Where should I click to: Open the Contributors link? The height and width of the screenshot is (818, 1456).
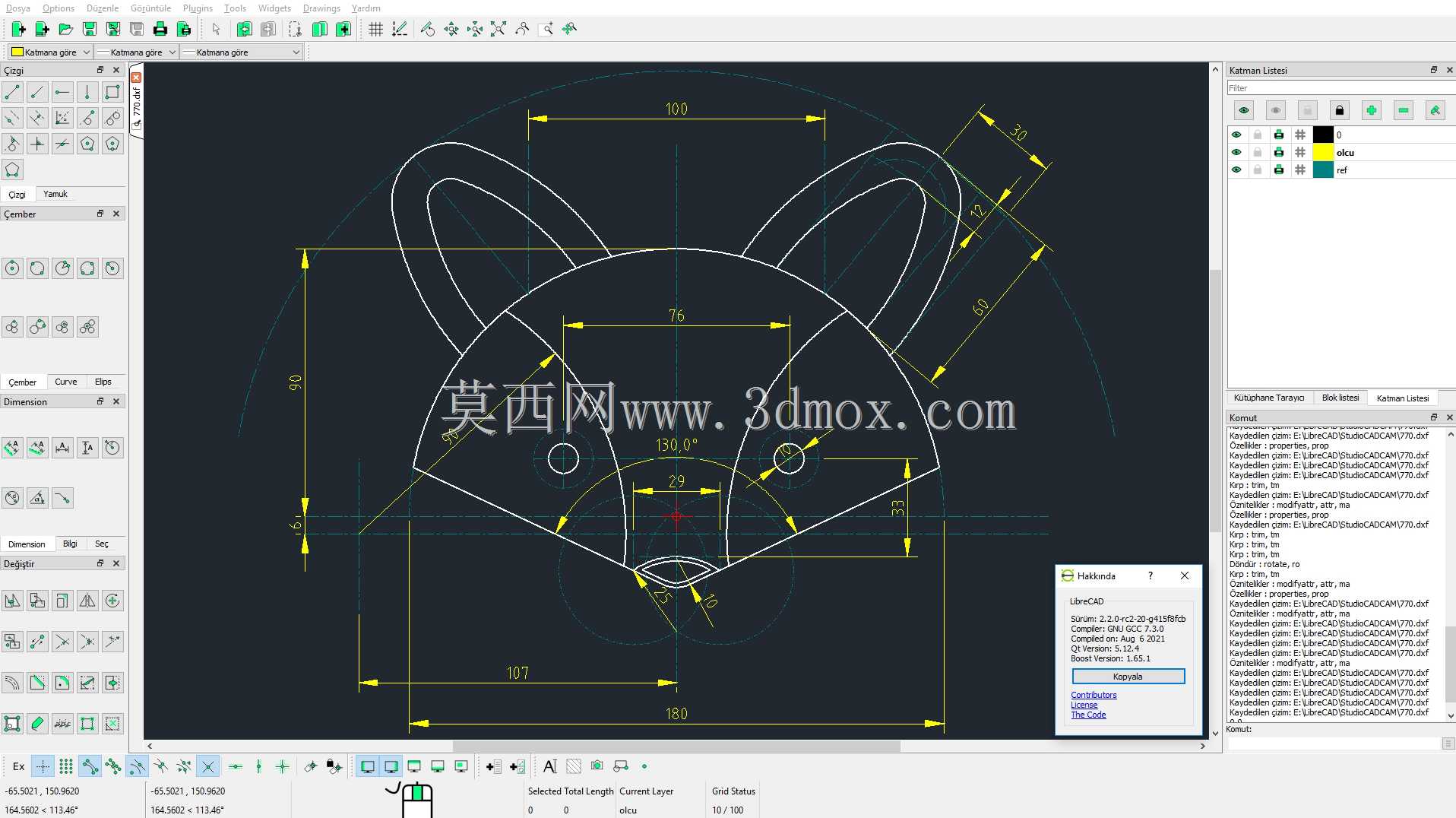click(1094, 695)
